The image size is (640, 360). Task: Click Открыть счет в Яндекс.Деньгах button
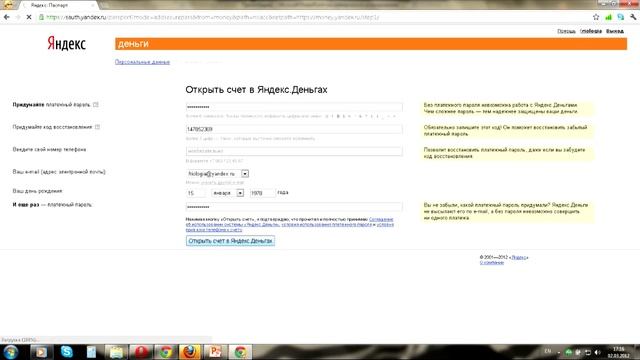point(230,241)
